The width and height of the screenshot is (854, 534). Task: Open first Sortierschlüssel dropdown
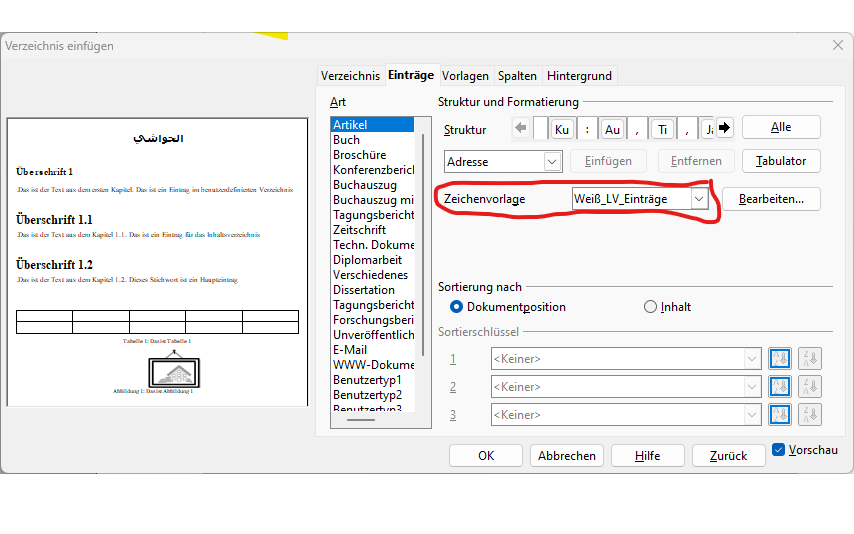click(752, 359)
